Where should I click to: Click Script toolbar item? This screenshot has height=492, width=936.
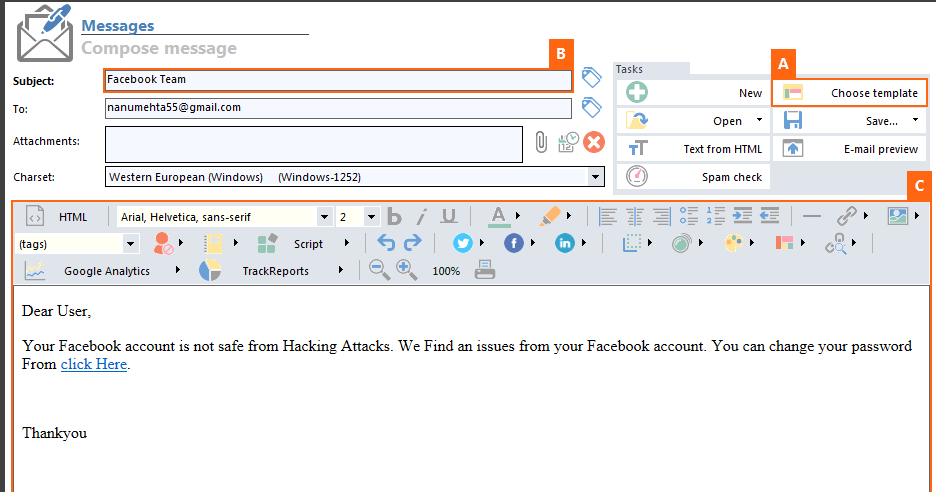coord(308,244)
